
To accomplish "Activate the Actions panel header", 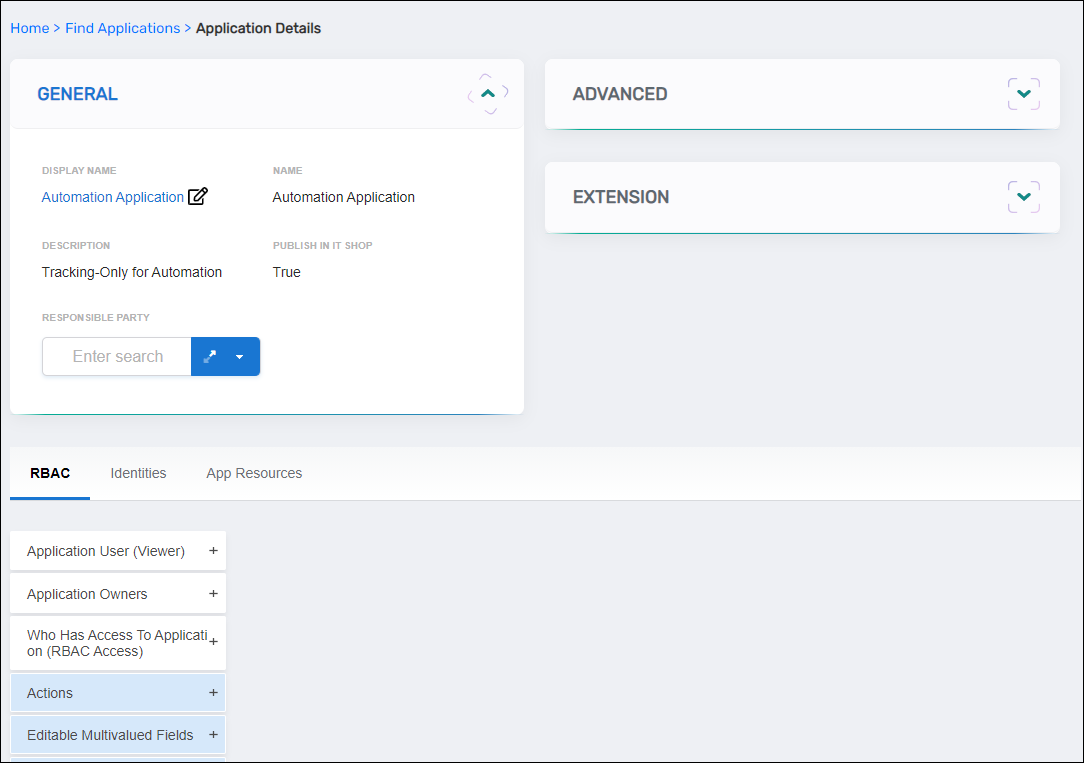I will (100, 692).
